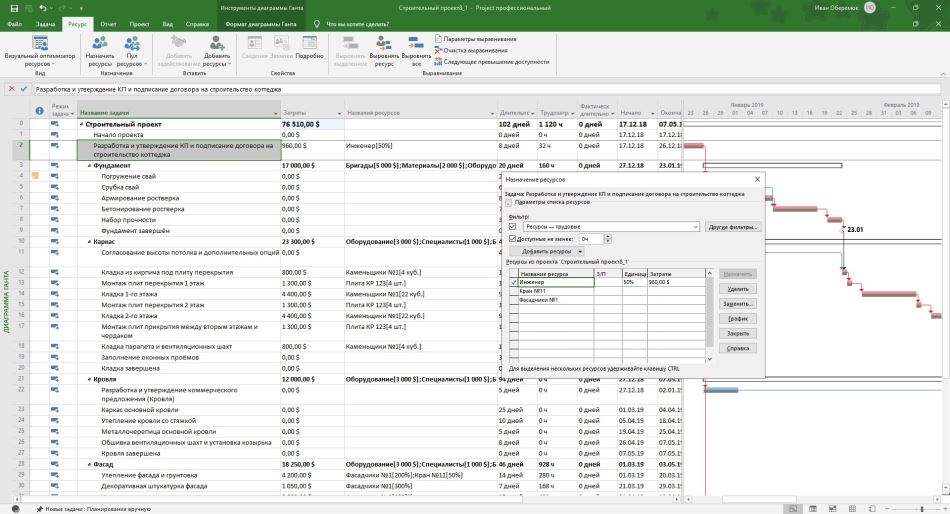Switch to the Отчет ribbon tab

[x=108, y=24]
